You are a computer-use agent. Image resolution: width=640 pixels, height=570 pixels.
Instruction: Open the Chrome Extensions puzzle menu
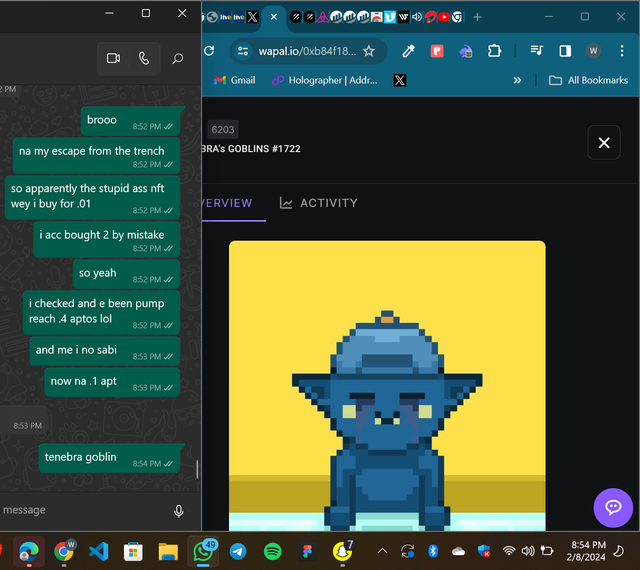coord(494,51)
